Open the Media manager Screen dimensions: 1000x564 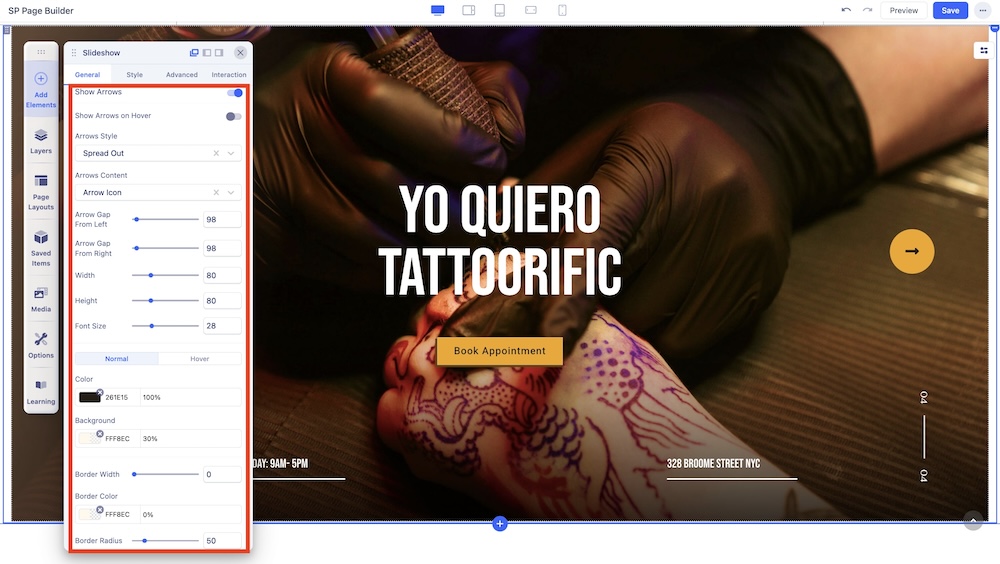41,299
